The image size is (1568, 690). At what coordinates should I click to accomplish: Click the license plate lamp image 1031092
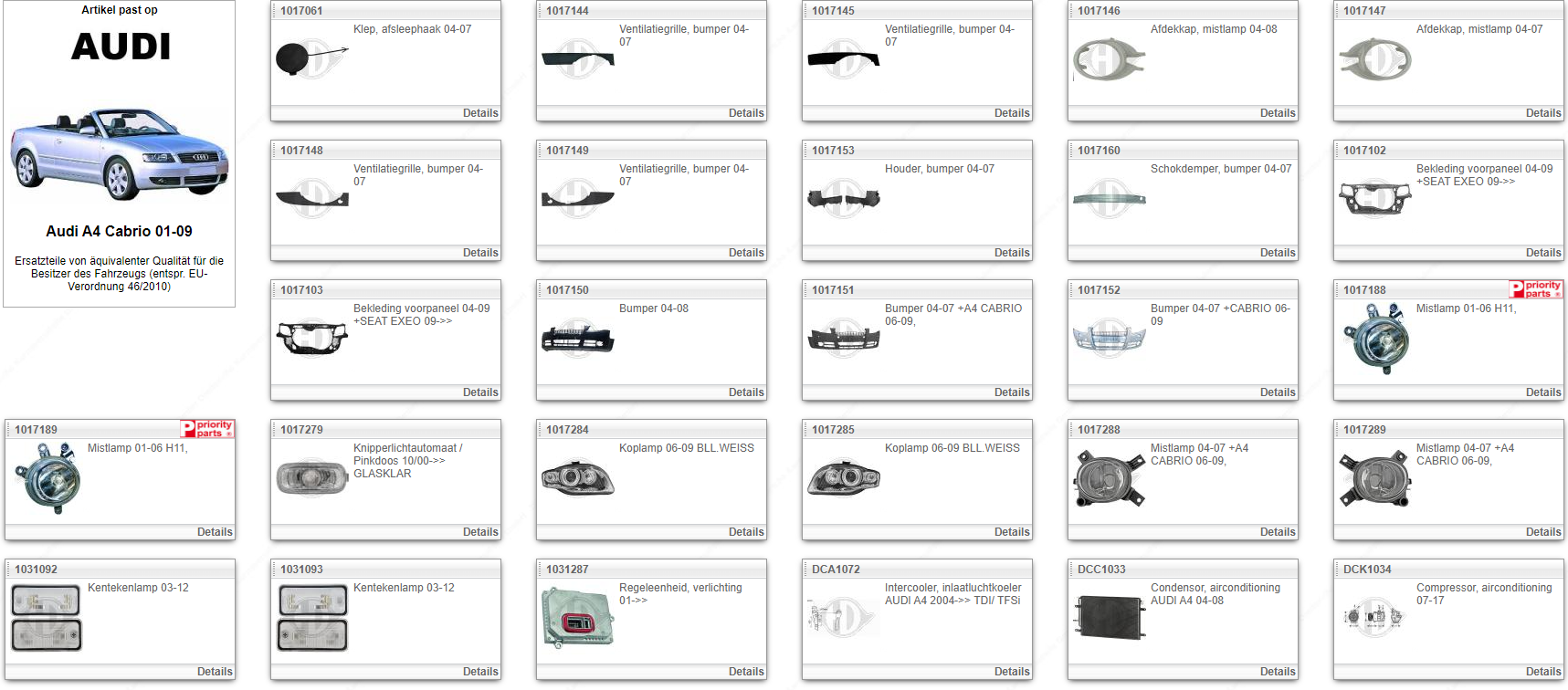[x=46, y=618]
